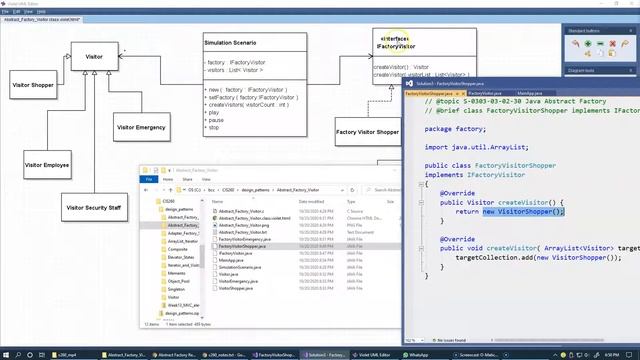
Task: Select the Memento folder in navigation tree
Action: pos(176,273)
